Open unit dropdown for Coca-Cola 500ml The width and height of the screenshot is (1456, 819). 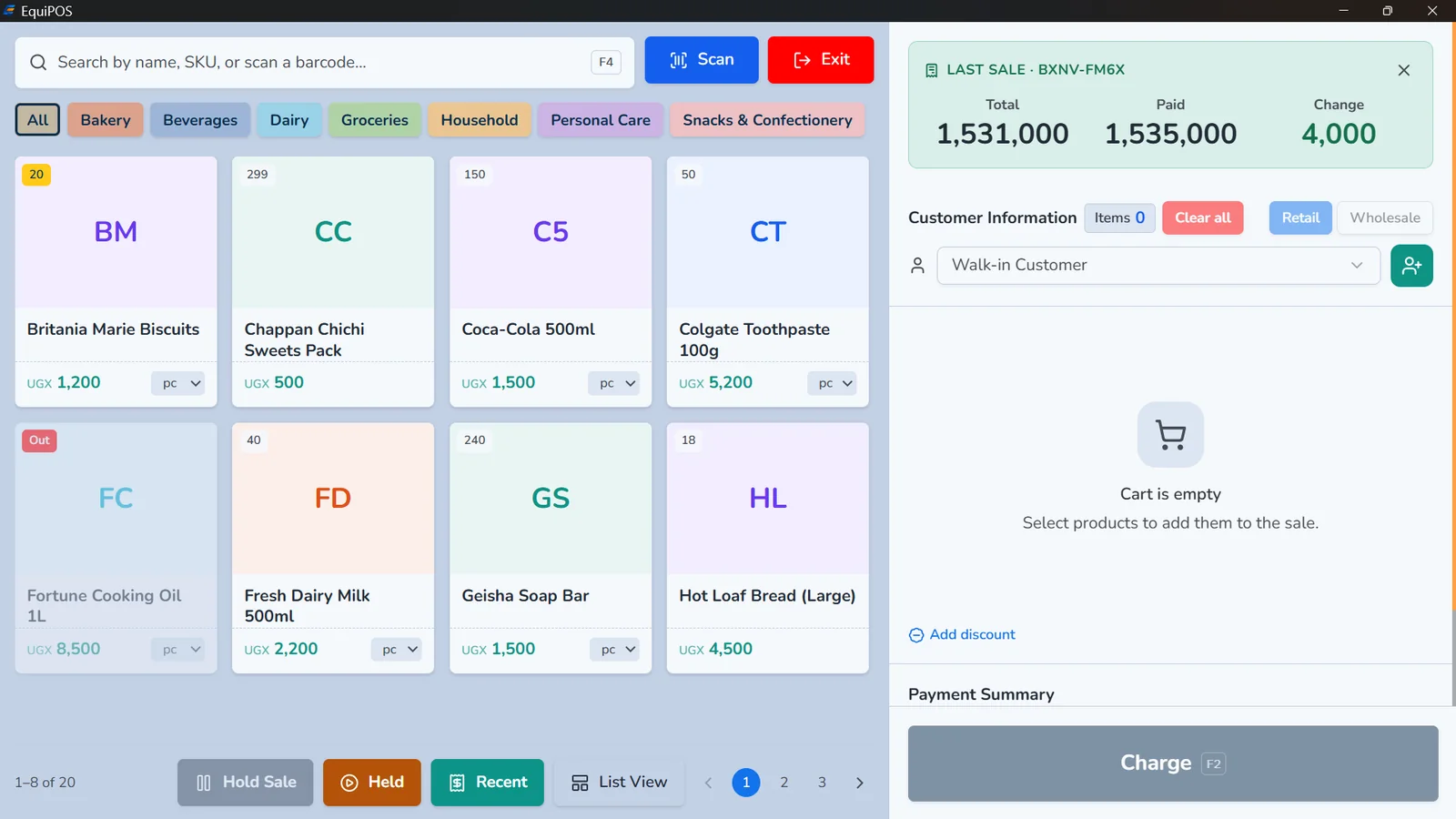click(x=613, y=383)
